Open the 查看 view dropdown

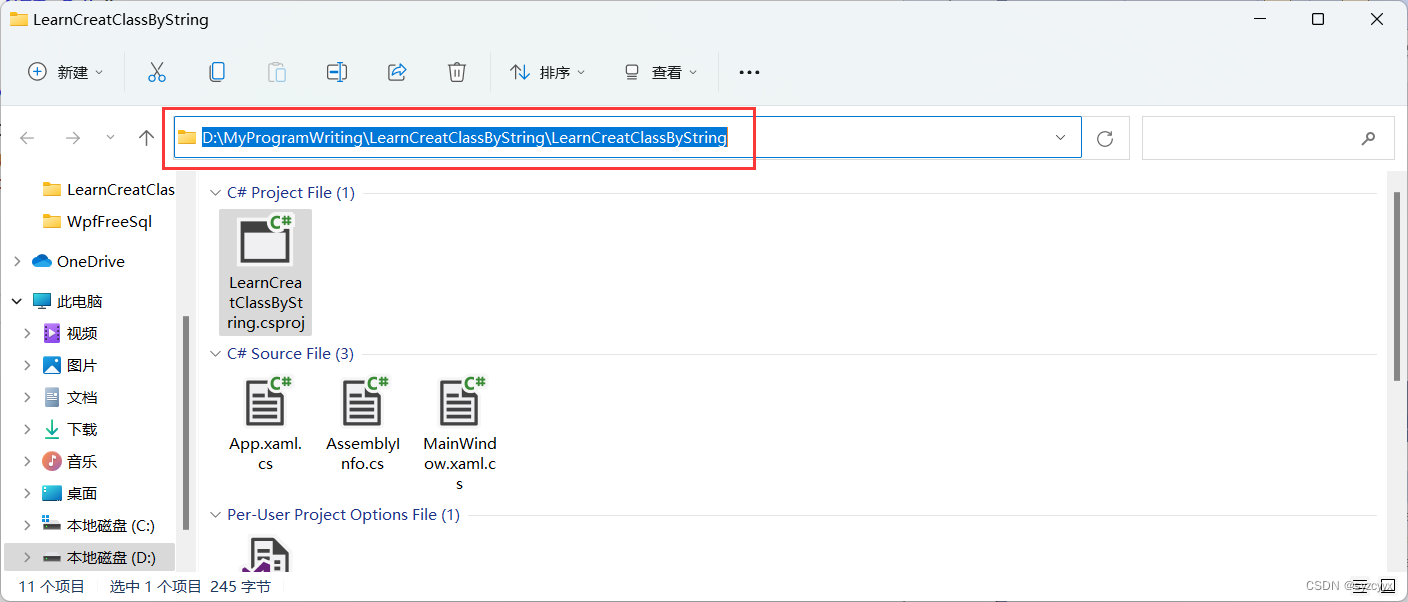click(659, 71)
